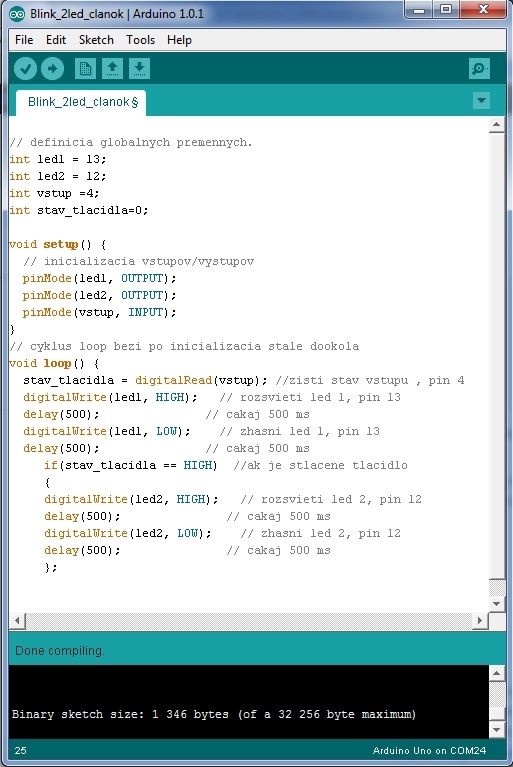This screenshot has height=767, width=513.
Task: Click editor horizontal scrollbar left arrow
Action: tap(17, 621)
